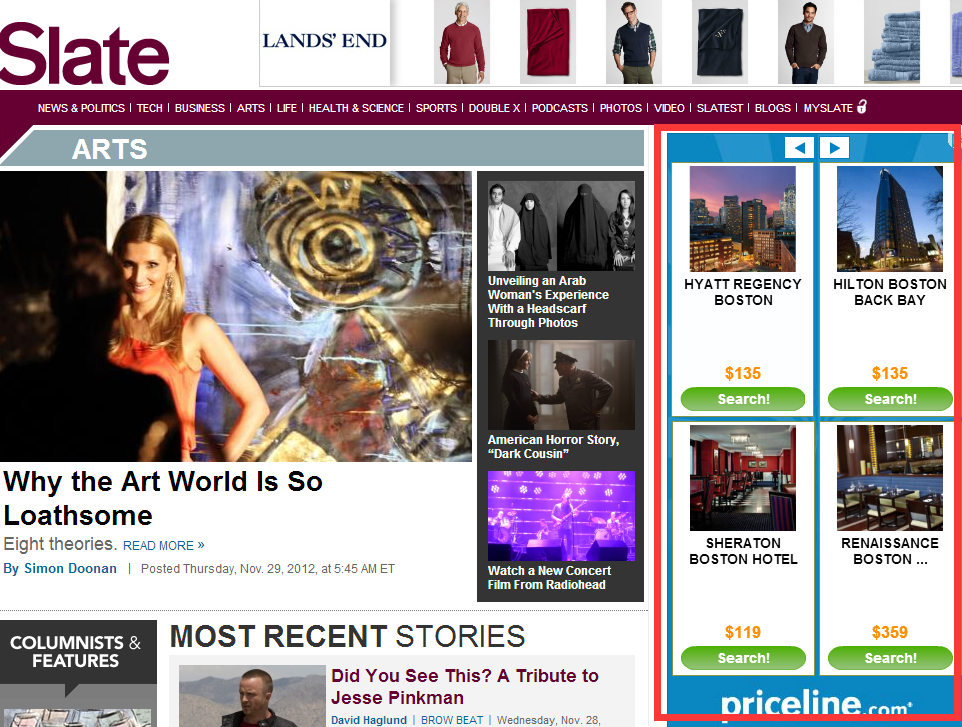Click the Slate logo

point(85,53)
